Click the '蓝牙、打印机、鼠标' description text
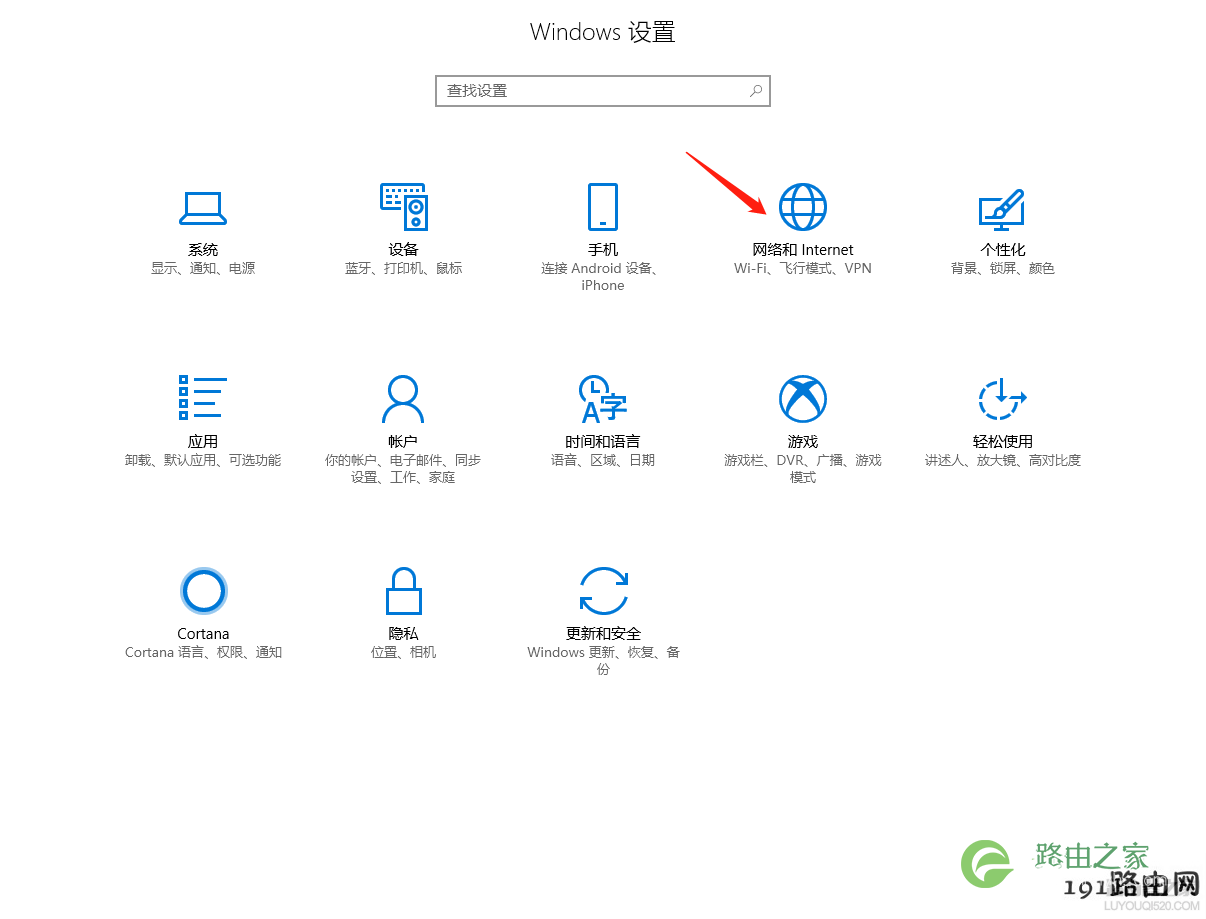Viewport: 1206px width, 919px height. click(403, 268)
